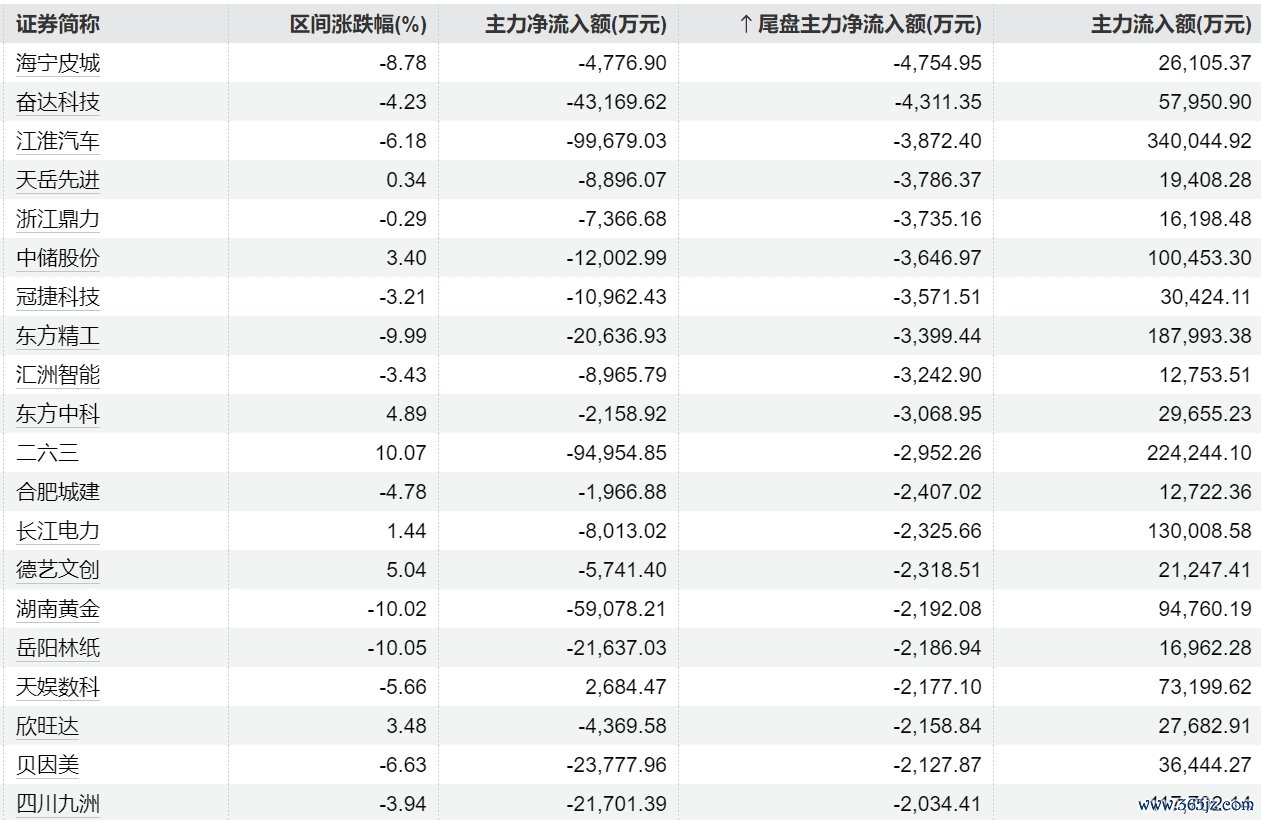Select the 四川九洲 stock link
This screenshot has height=820, width=1261.
[x=58, y=804]
